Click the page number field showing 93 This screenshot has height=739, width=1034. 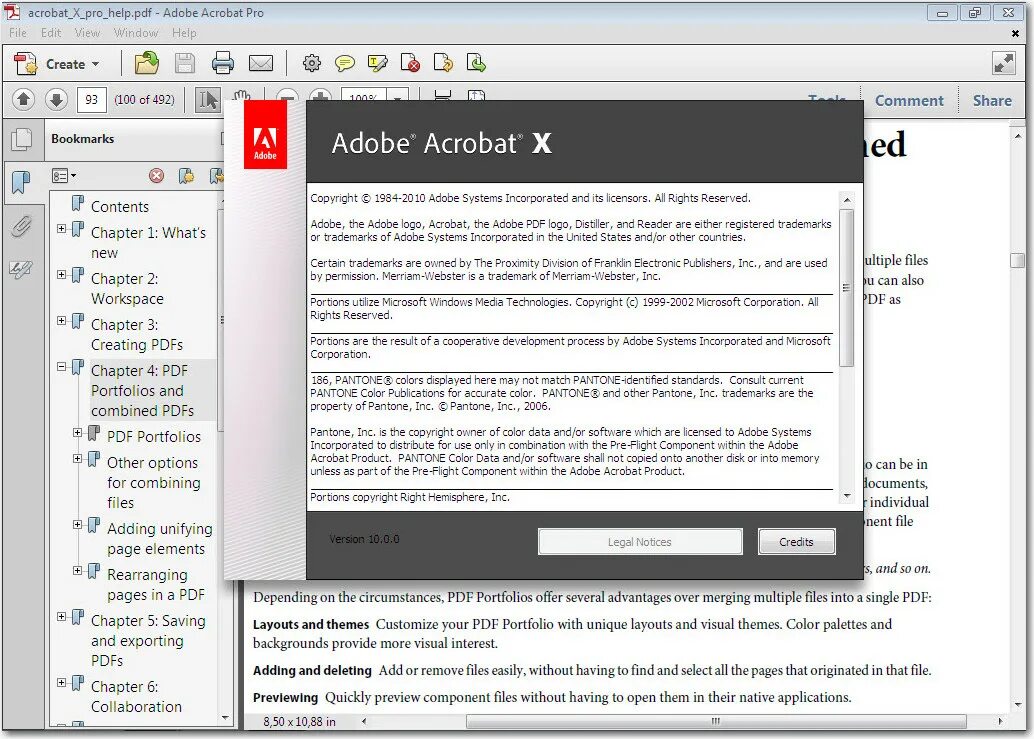point(92,100)
